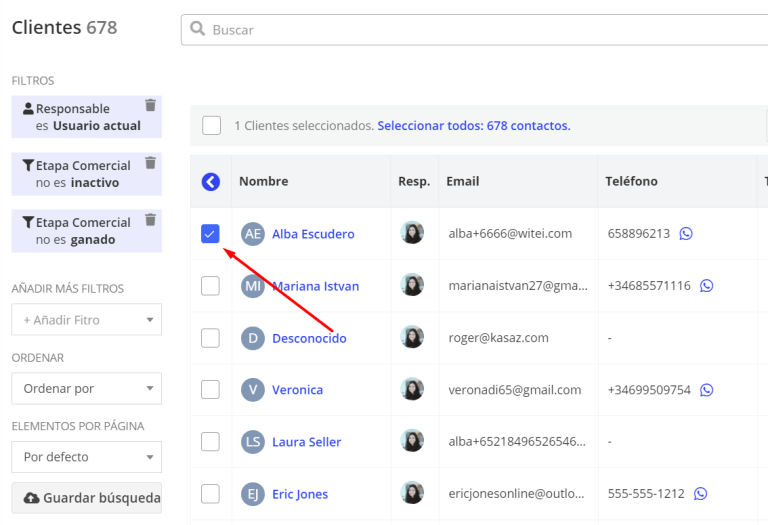Check the Laura Seller row checkbox

[210, 442]
